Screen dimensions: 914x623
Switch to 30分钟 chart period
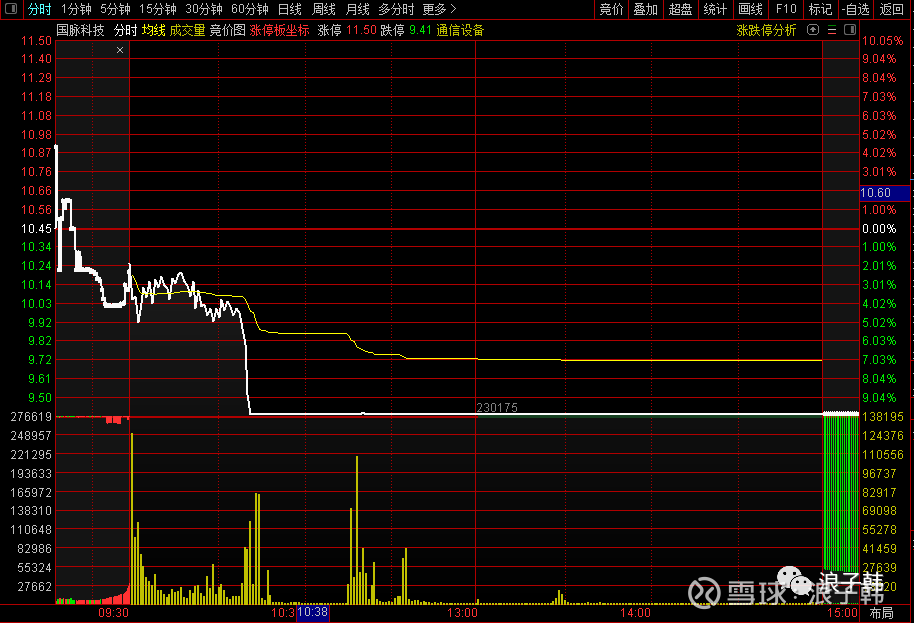coord(203,9)
